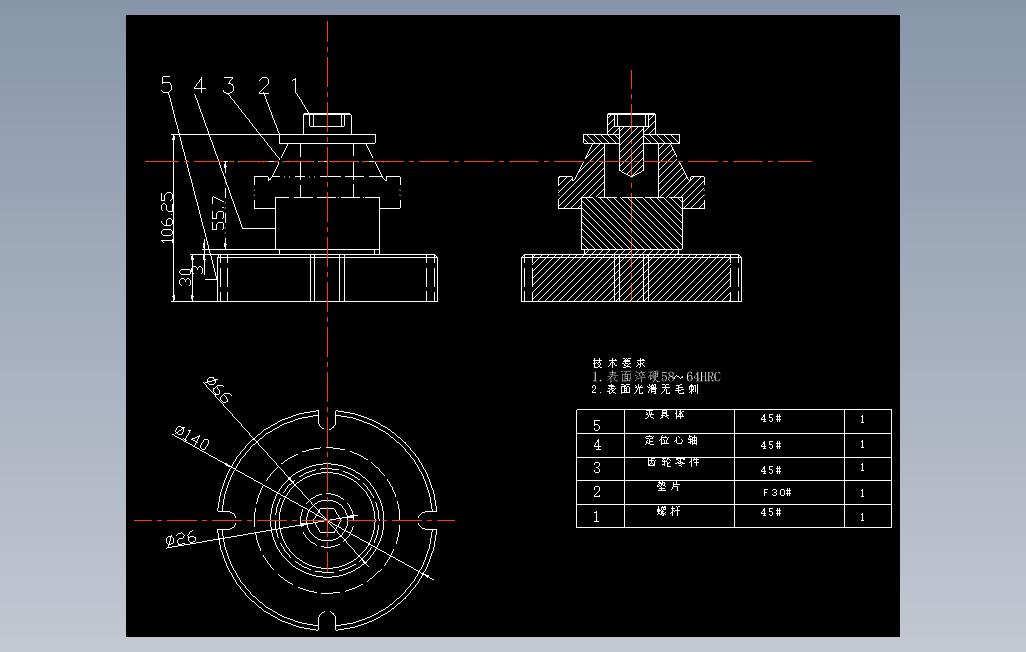Select note '2.表面光滑无毛刺'

click(645, 389)
